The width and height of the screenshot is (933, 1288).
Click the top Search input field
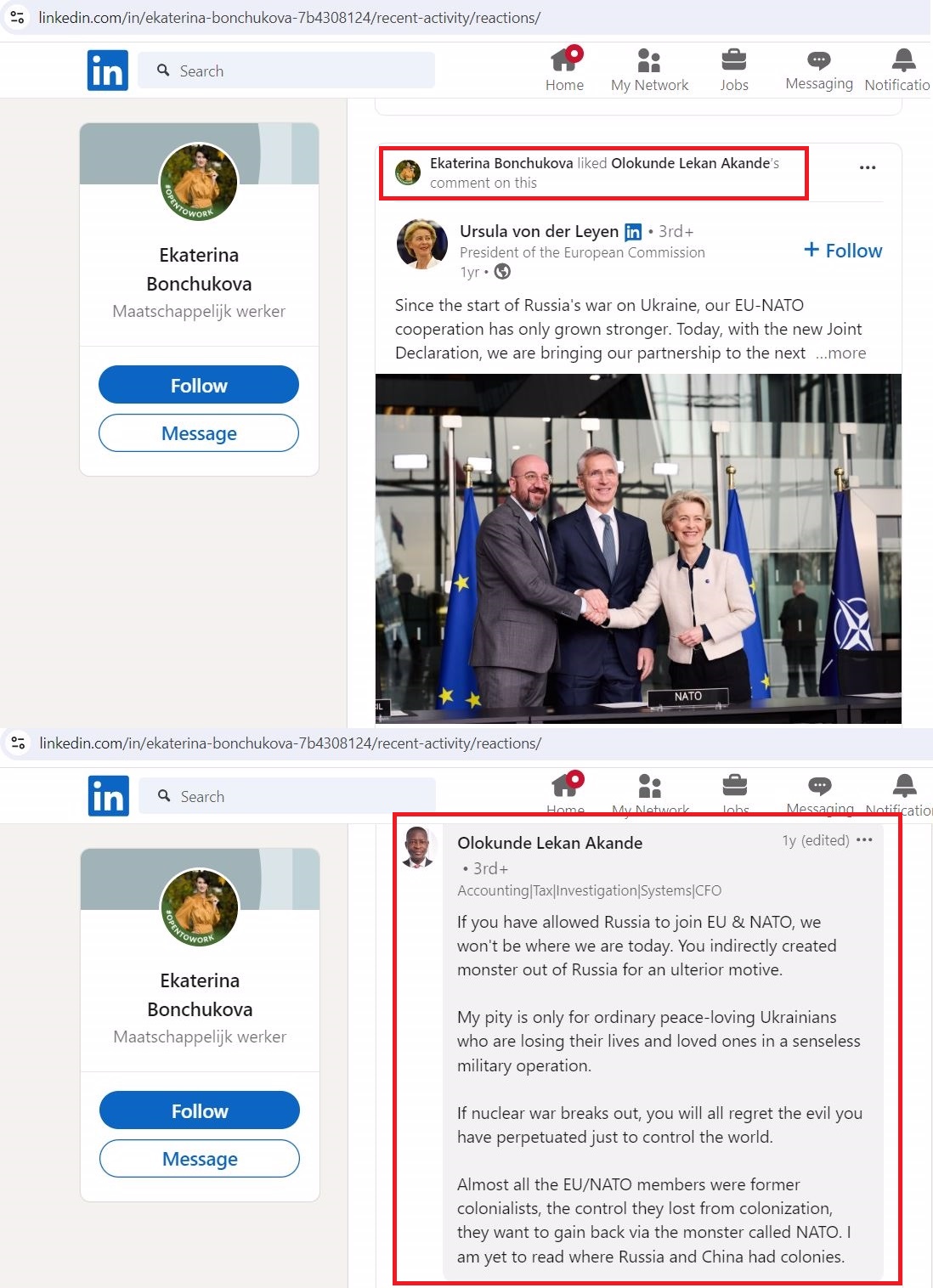pyautogui.click(x=286, y=71)
